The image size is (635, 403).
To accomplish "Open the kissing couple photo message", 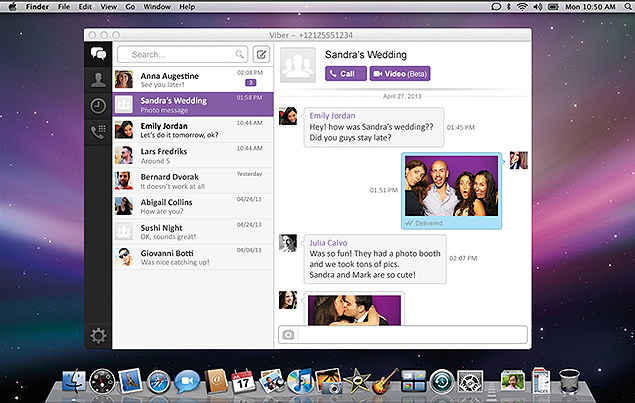I will pyautogui.click(x=354, y=310).
